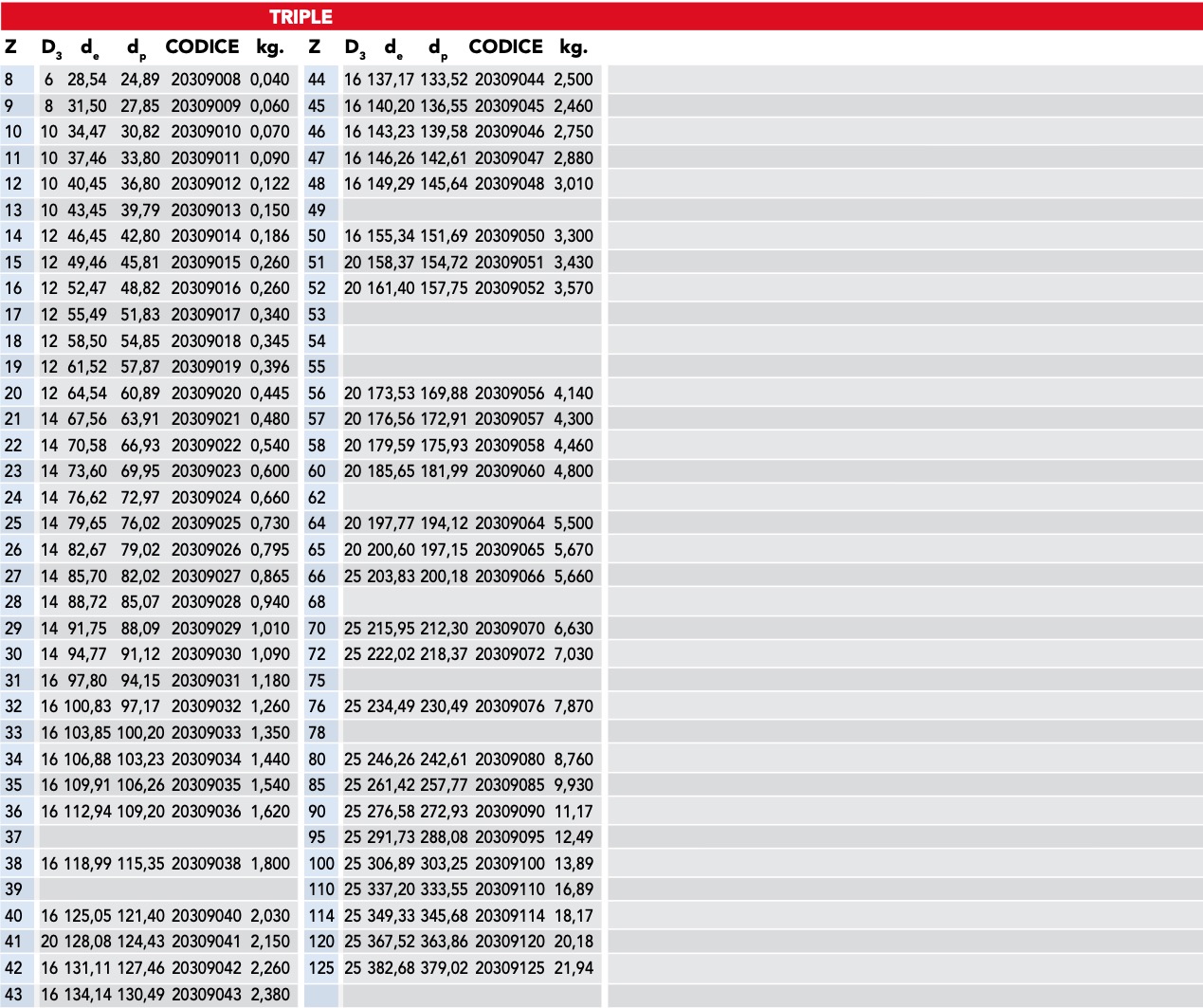Click pitch diameter value 379,02
The image size is (1203, 1008).
point(445,968)
